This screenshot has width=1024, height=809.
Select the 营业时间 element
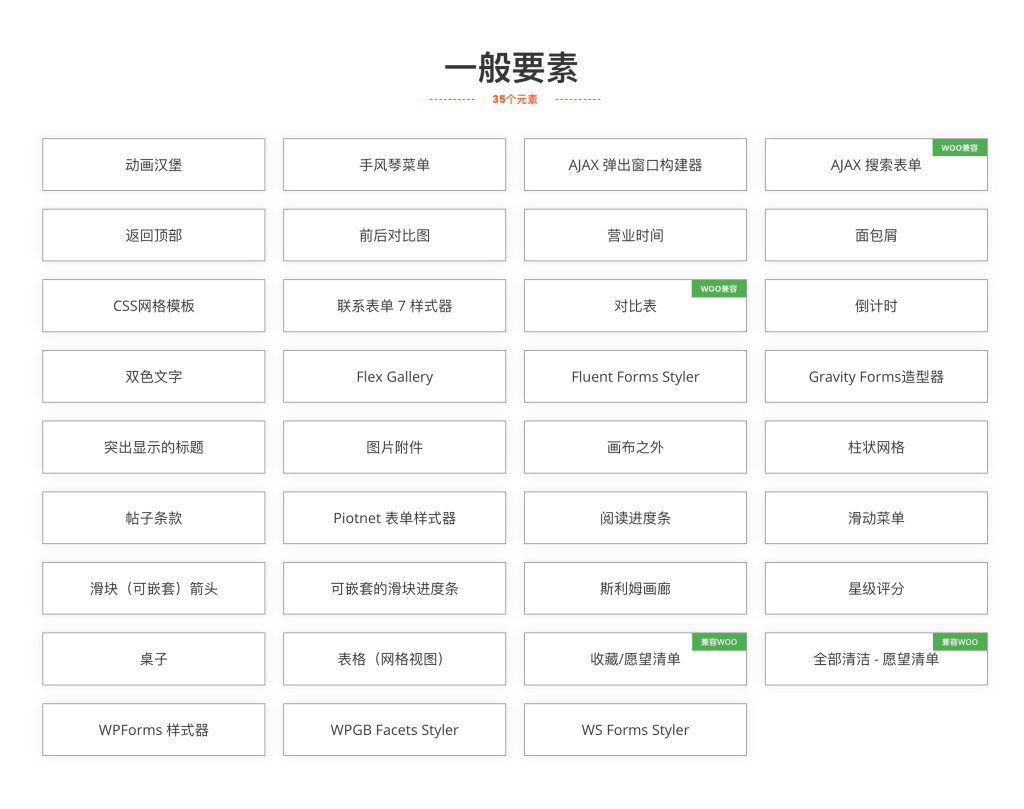(635, 236)
